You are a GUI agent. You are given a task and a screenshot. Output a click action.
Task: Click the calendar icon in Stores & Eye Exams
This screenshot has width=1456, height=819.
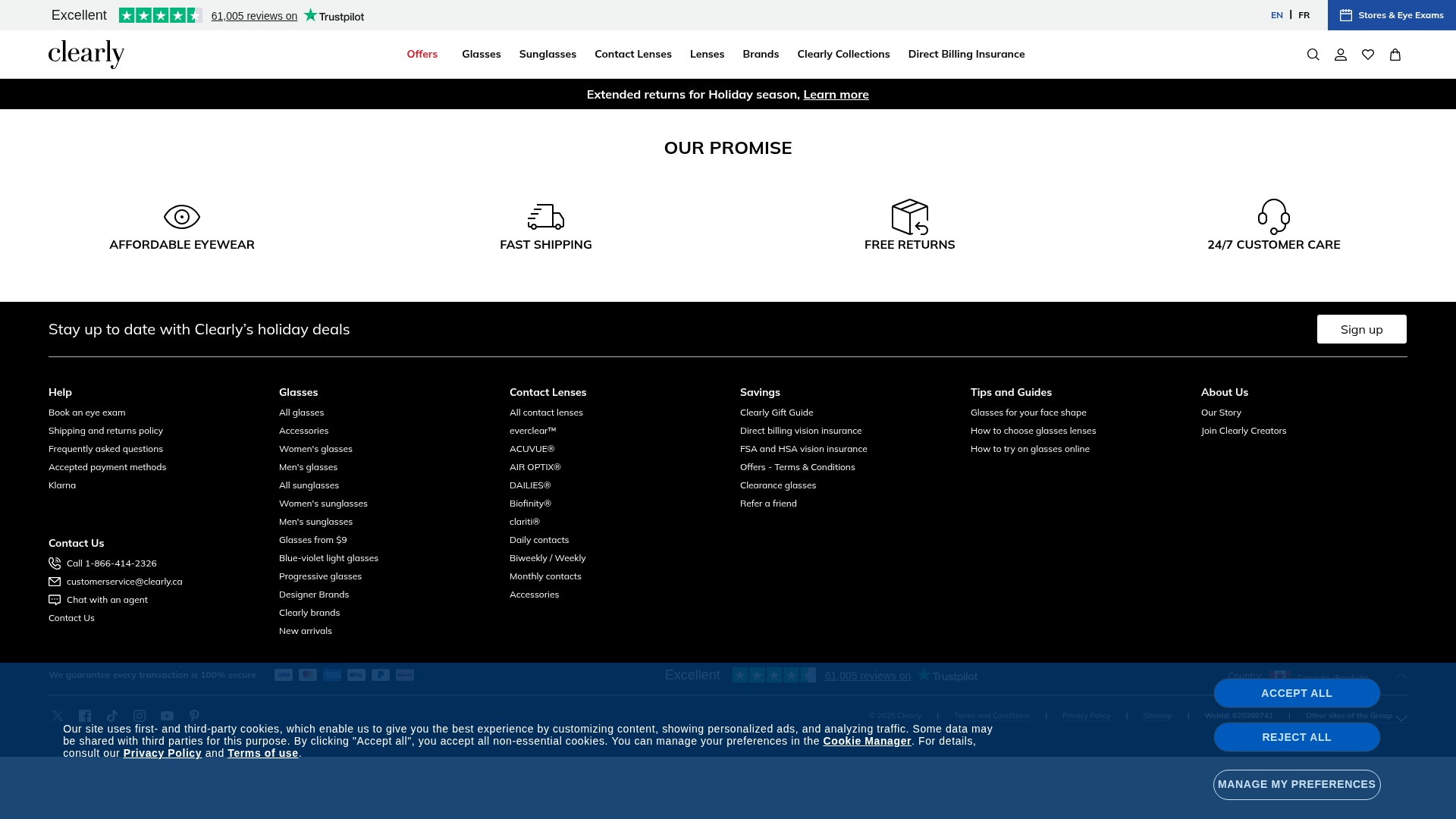tap(1346, 15)
